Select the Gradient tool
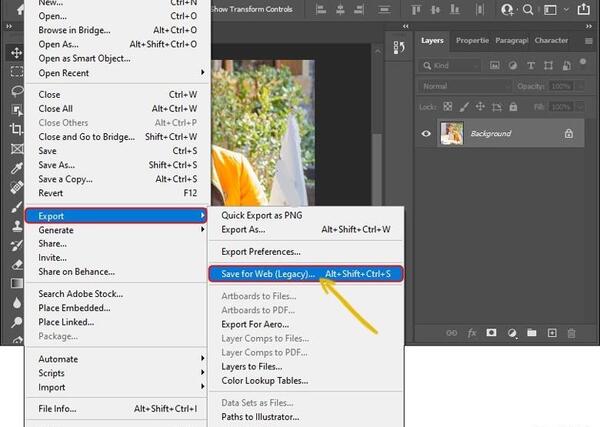Image resolution: width=600 pixels, height=427 pixels. (x=17, y=283)
